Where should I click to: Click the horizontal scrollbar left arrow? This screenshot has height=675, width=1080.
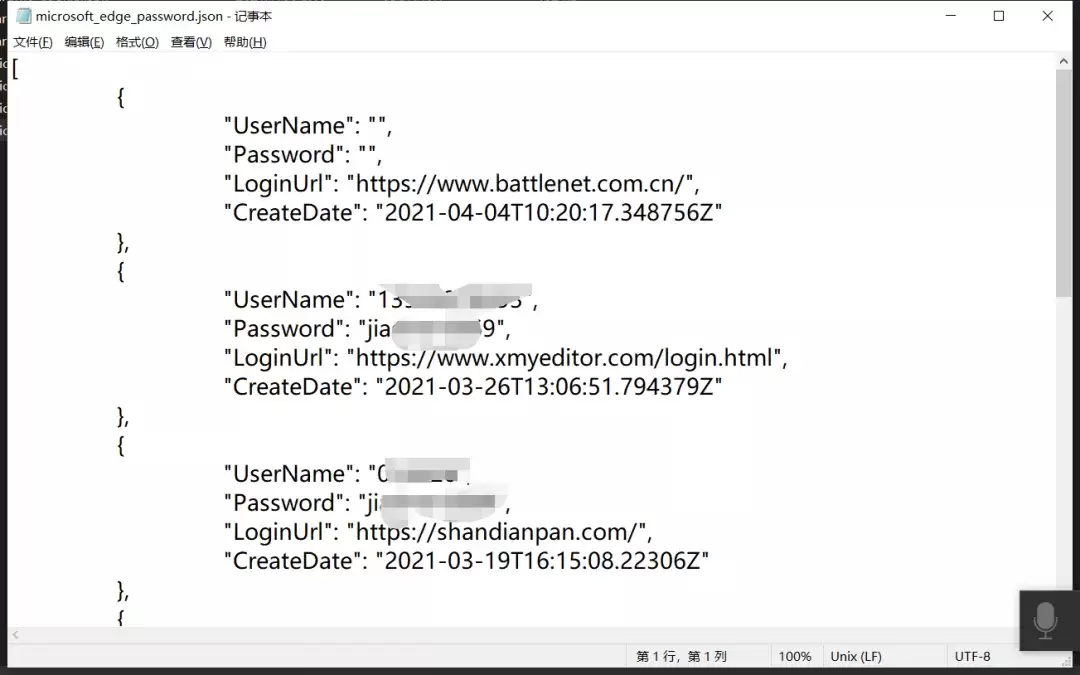(x=15, y=635)
